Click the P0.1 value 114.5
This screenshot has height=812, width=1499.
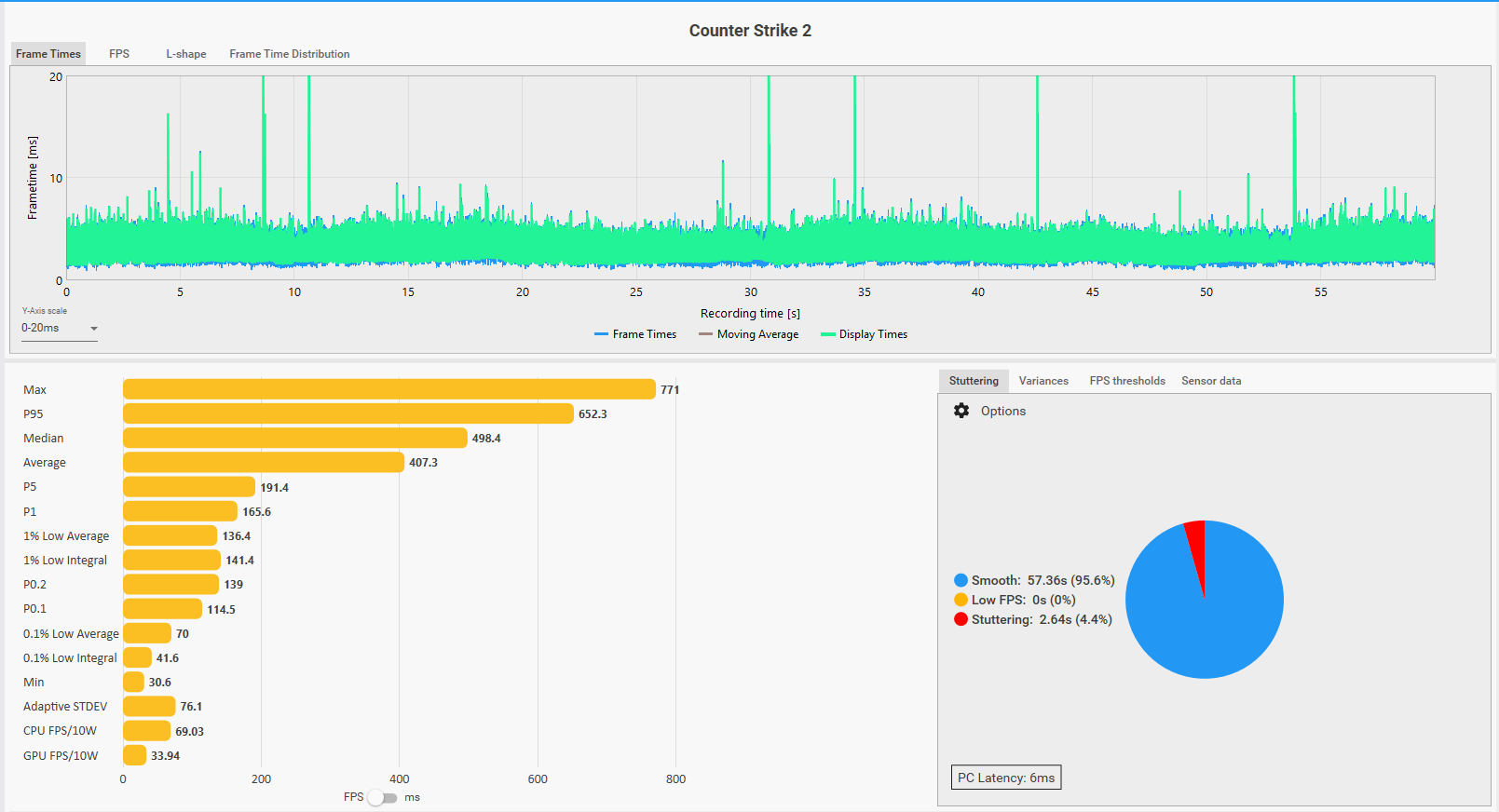[221, 610]
